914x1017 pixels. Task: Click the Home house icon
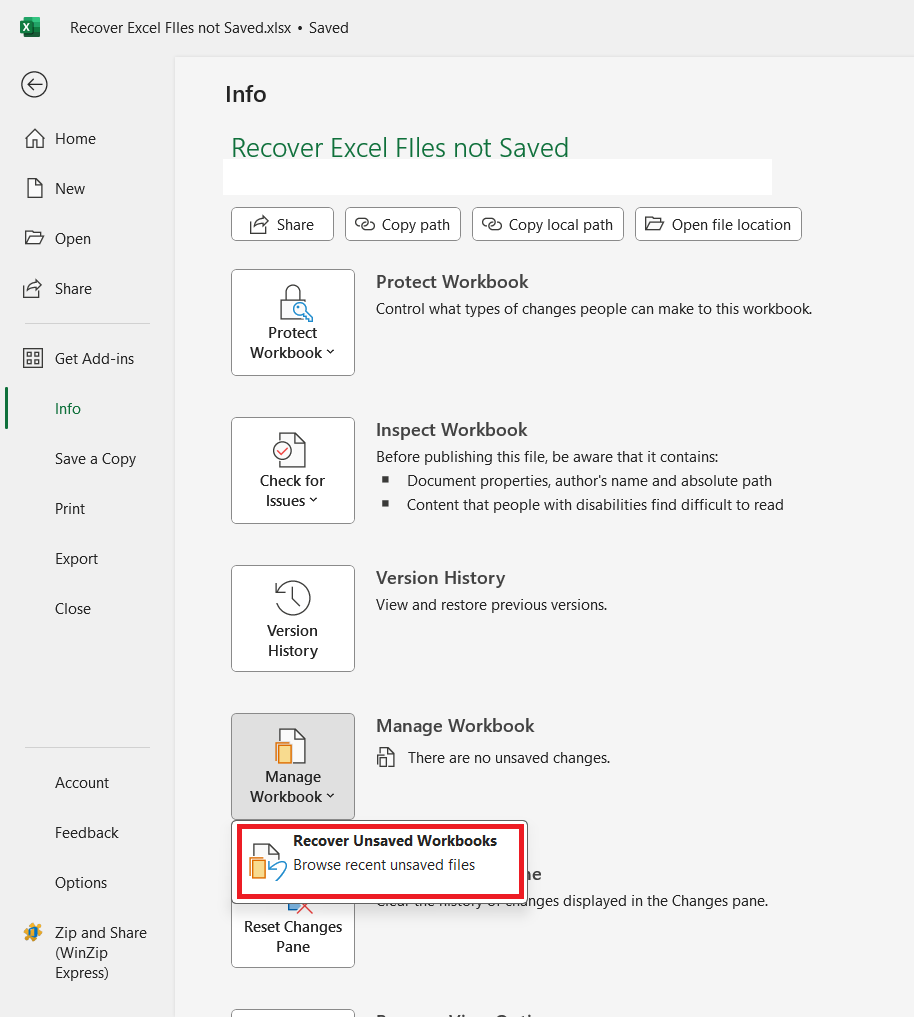pos(35,138)
